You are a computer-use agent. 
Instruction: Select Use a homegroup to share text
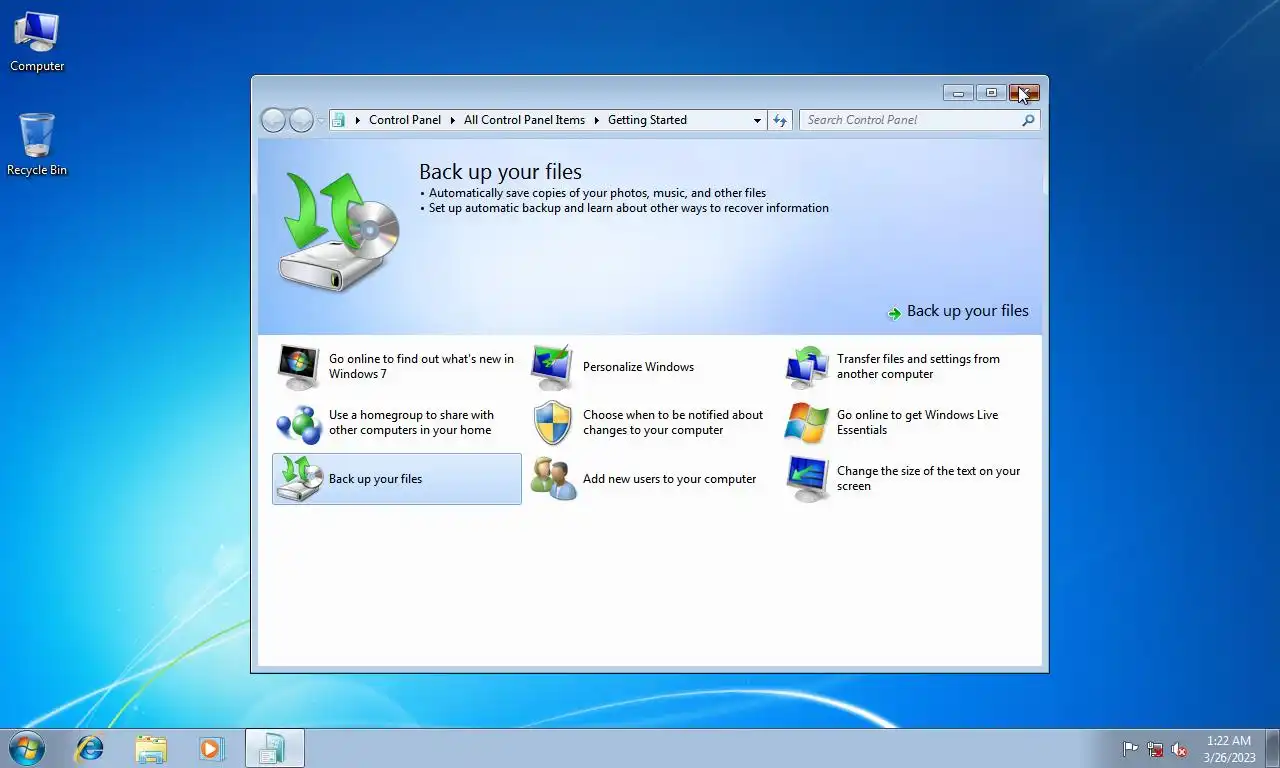coord(411,422)
